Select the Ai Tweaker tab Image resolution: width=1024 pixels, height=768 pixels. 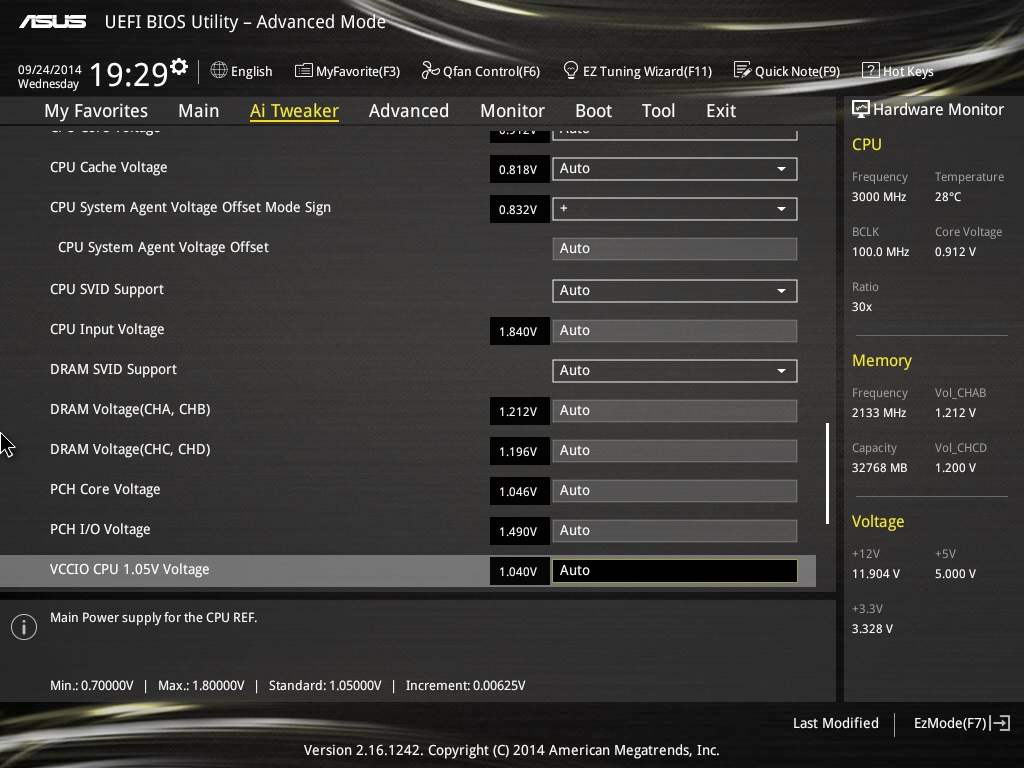(294, 111)
